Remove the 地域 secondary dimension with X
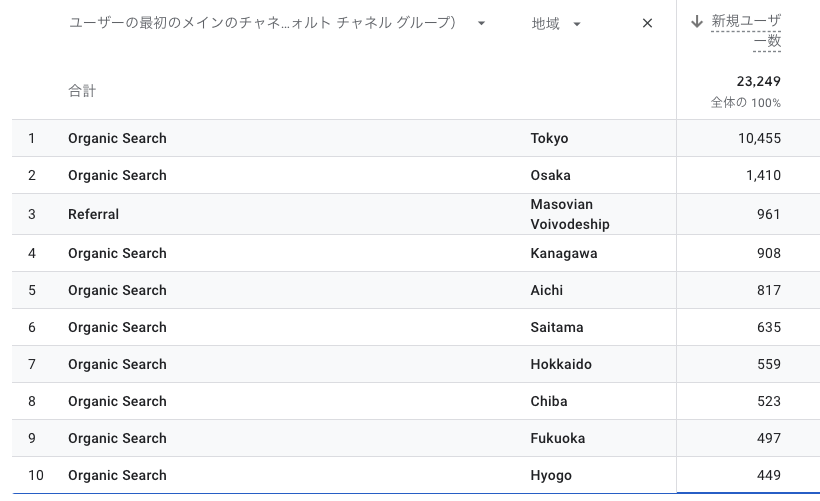820x501 pixels. (647, 24)
